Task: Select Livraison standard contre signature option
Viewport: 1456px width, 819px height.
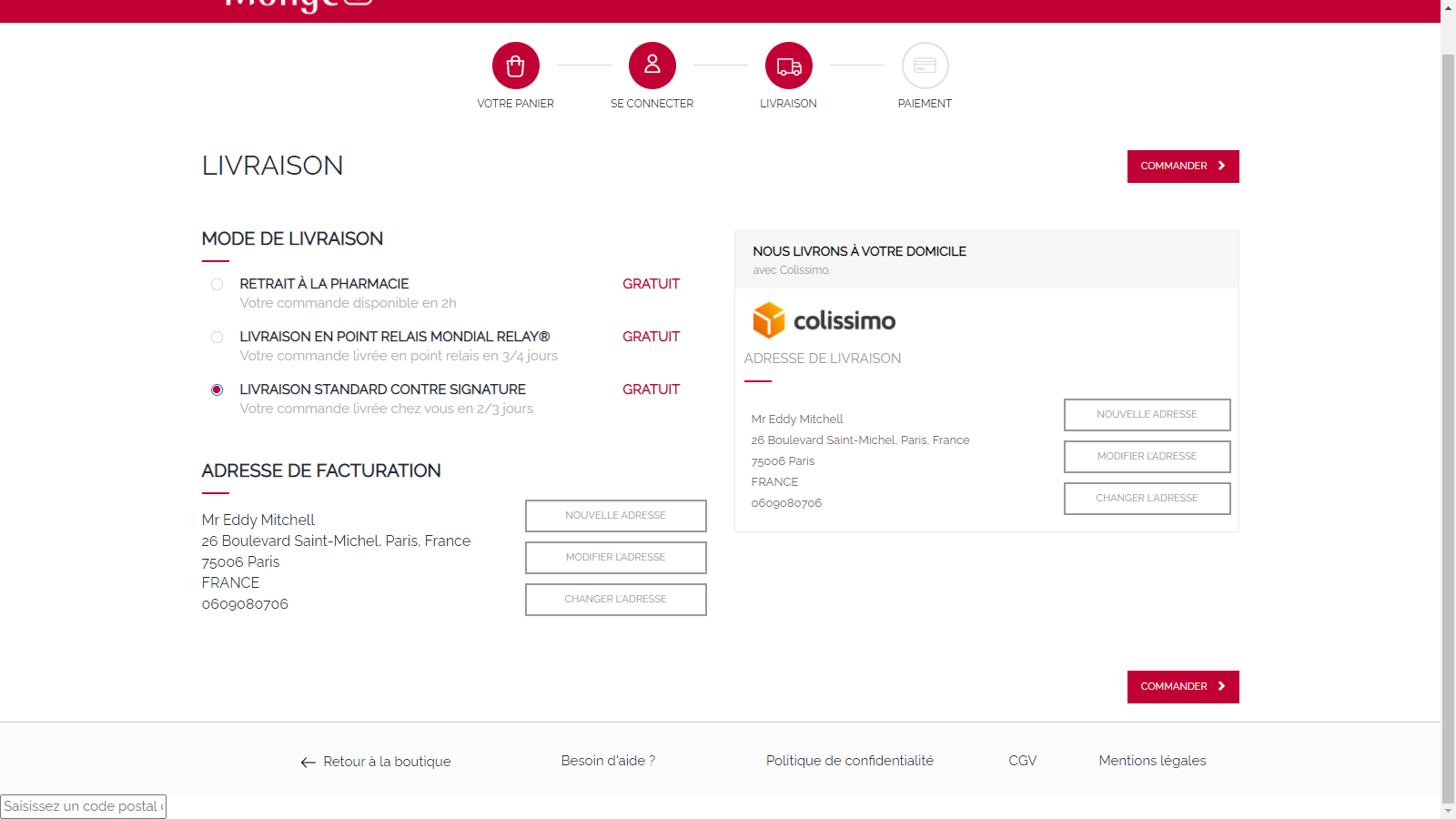Action: 217,390
